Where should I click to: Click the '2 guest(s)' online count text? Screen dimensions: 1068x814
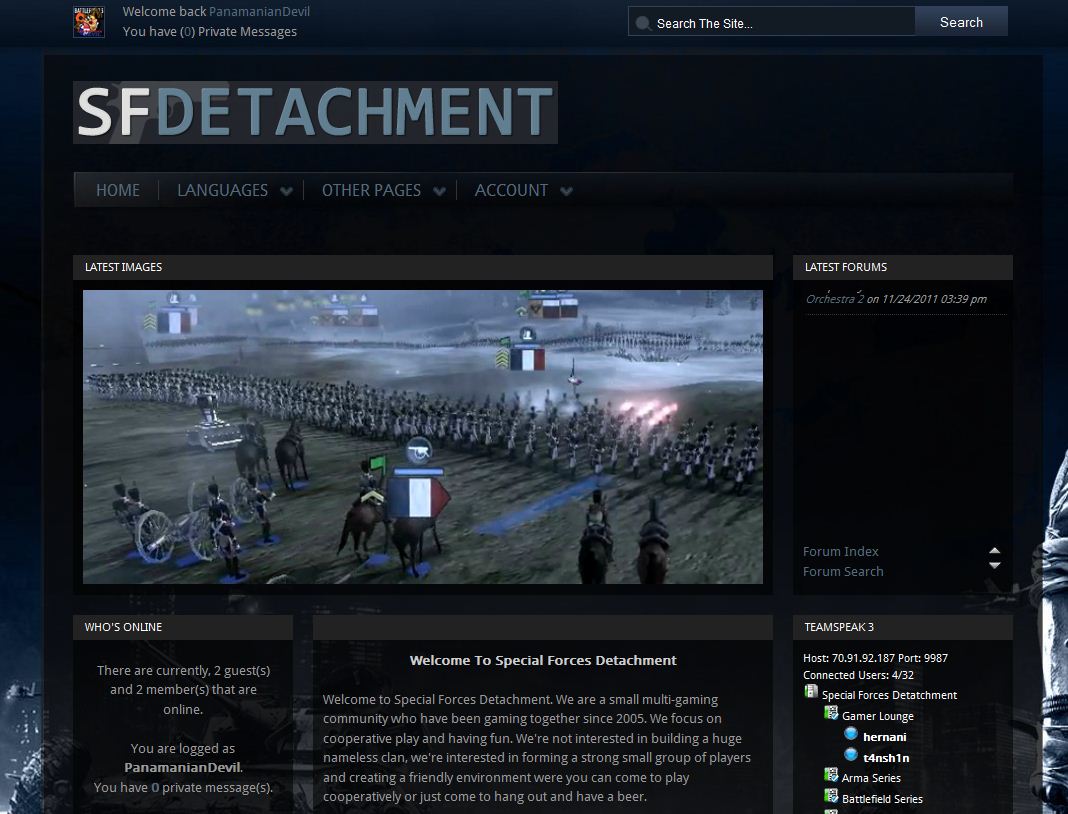(x=242, y=670)
